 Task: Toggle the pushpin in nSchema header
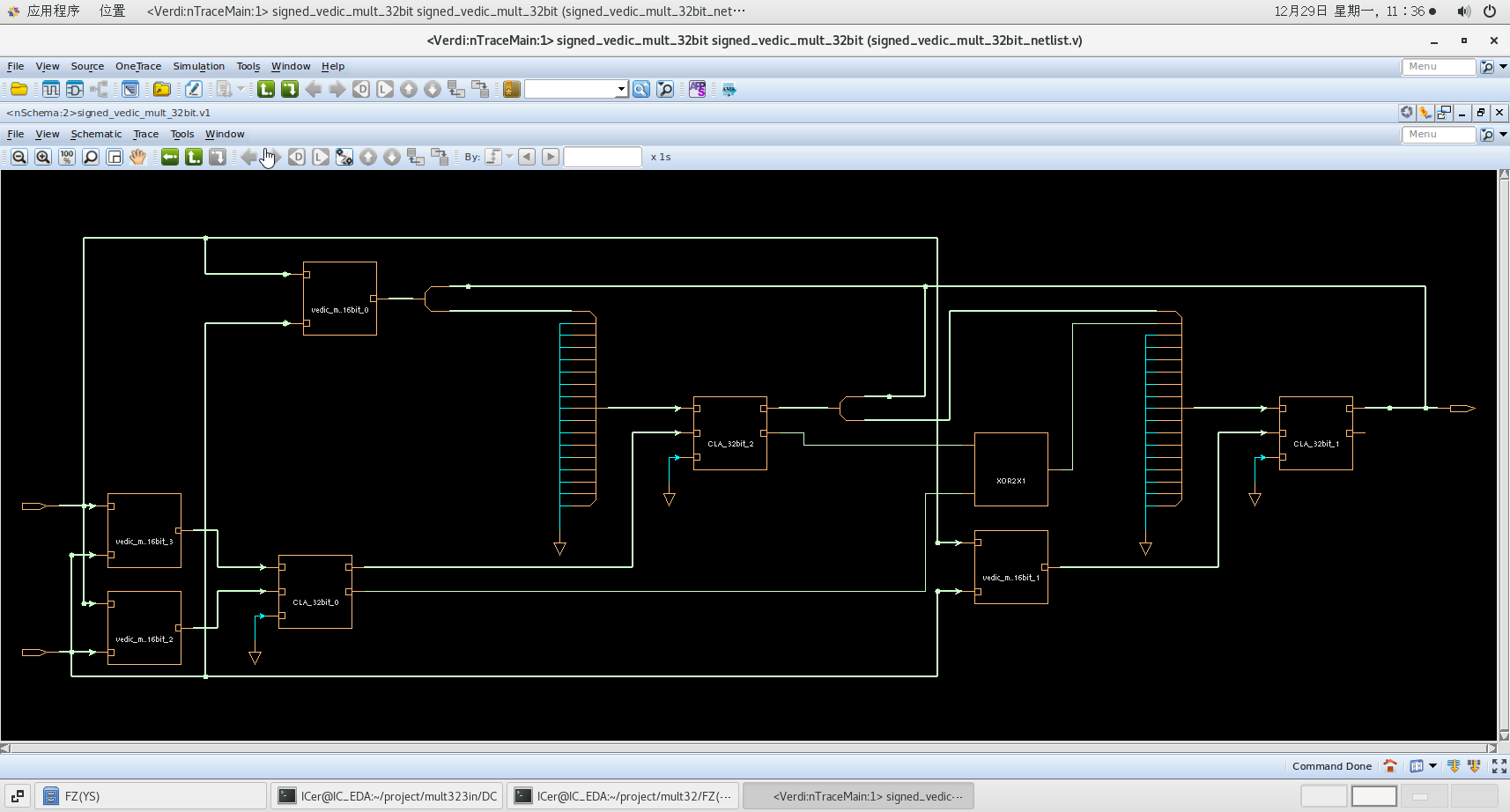pos(1425,113)
